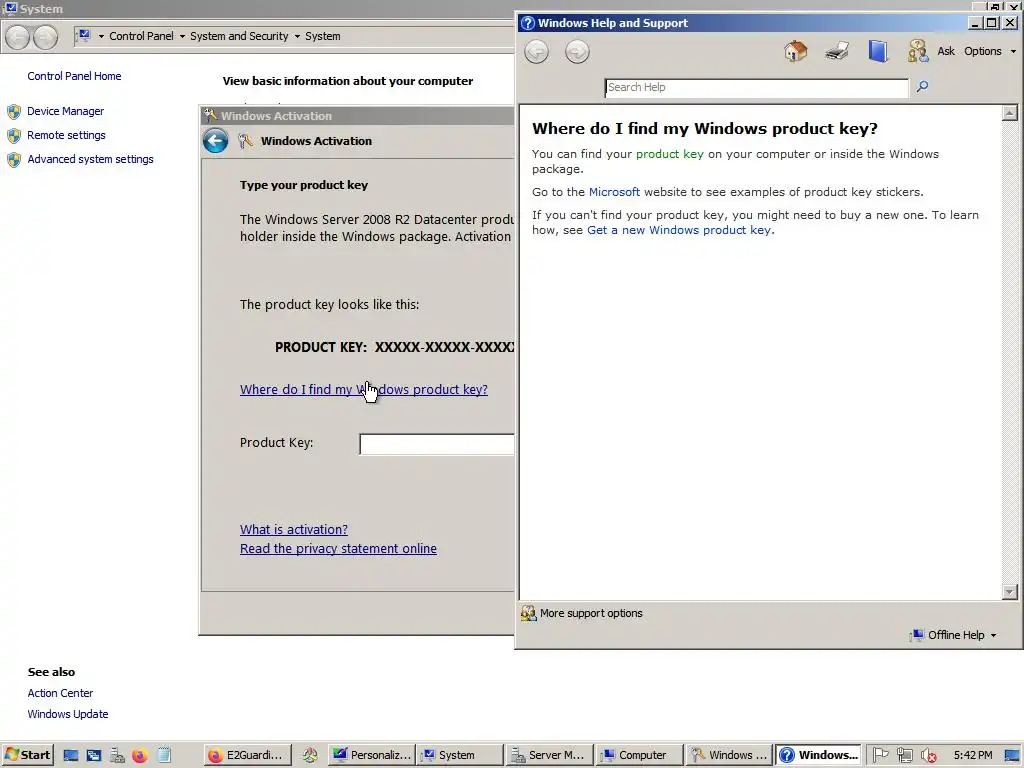Go to Help and Support home icon
This screenshot has height=768, width=1024.
[795, 51]
